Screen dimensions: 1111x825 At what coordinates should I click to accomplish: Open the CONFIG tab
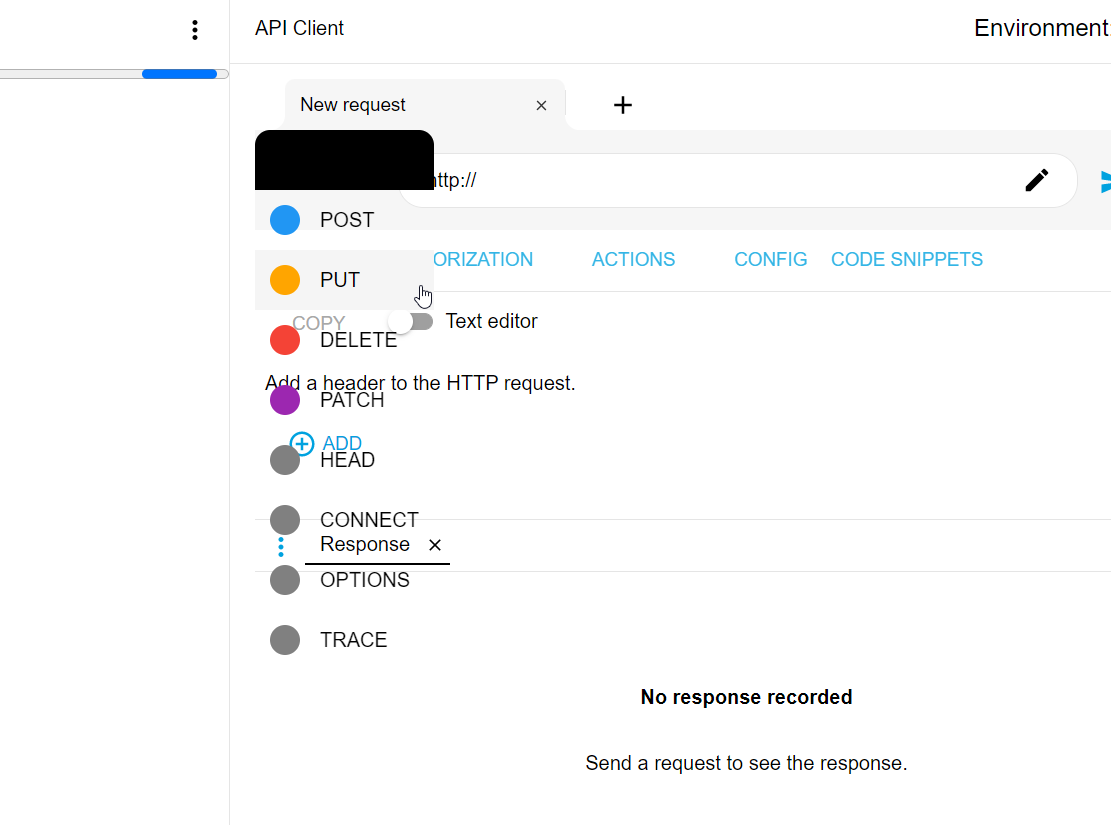(770, 259)
